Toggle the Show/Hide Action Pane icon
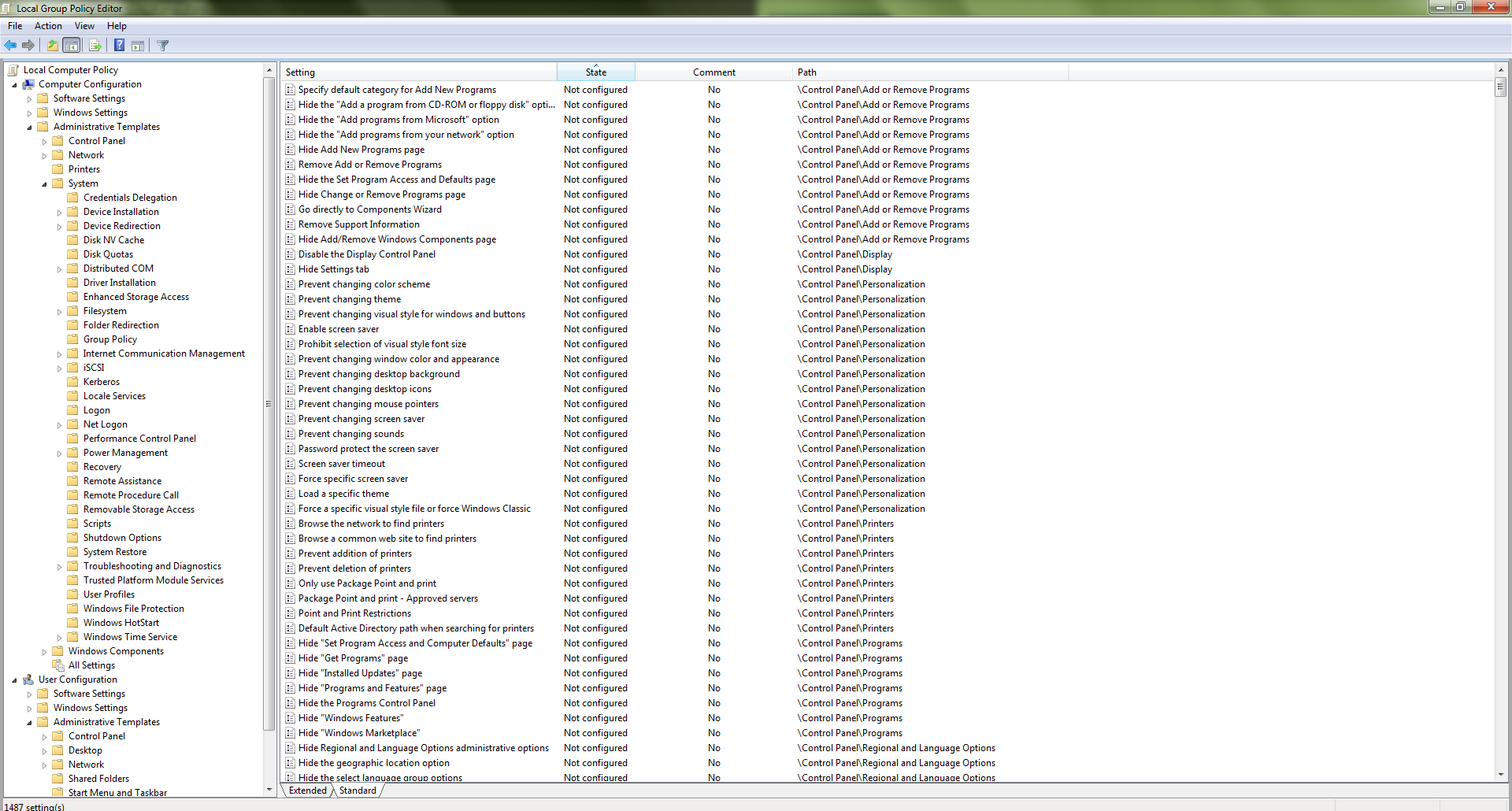The height and width of the screenshot is (811, 1512). (138, 46)
